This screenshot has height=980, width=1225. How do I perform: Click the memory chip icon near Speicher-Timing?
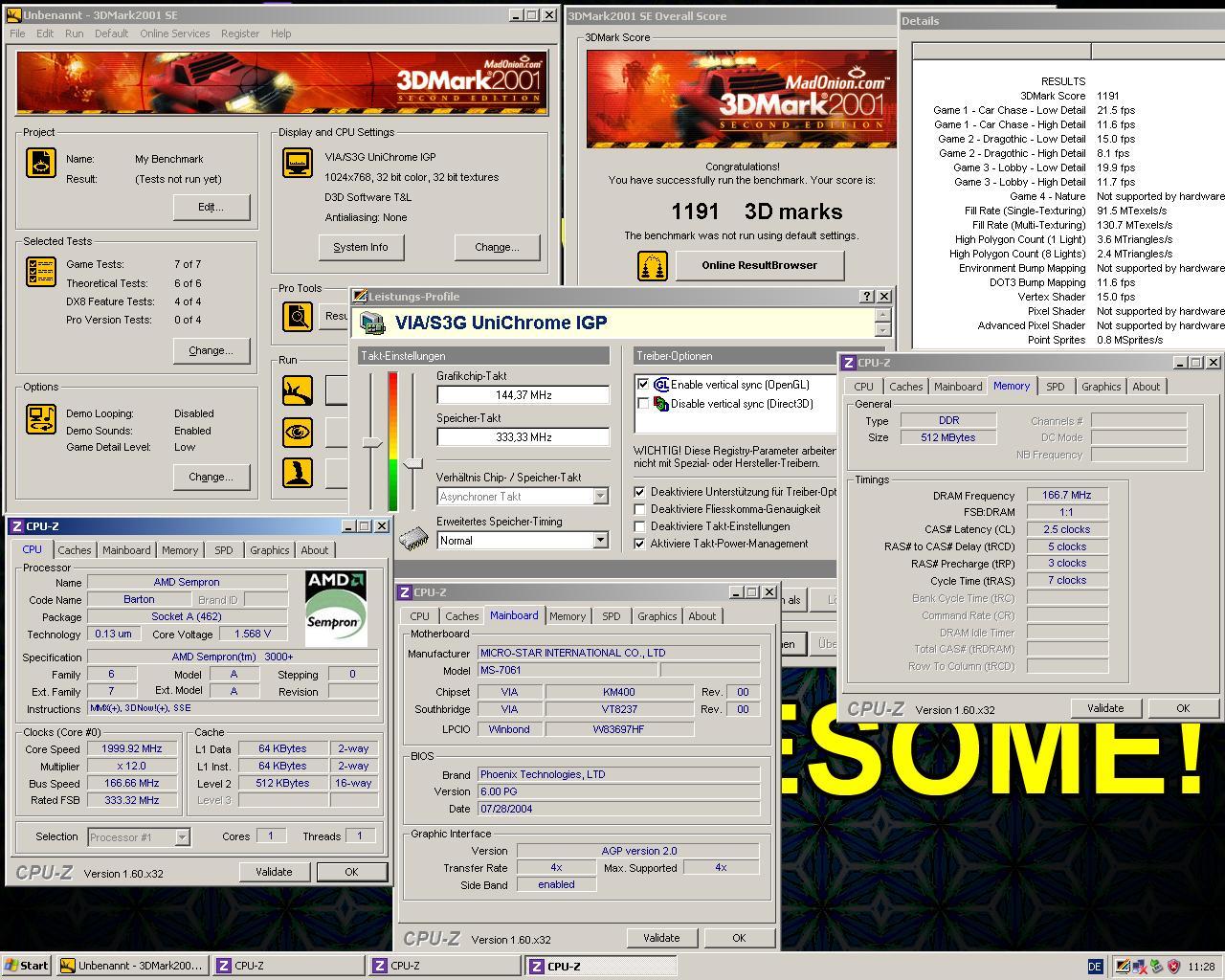[414, 538]
